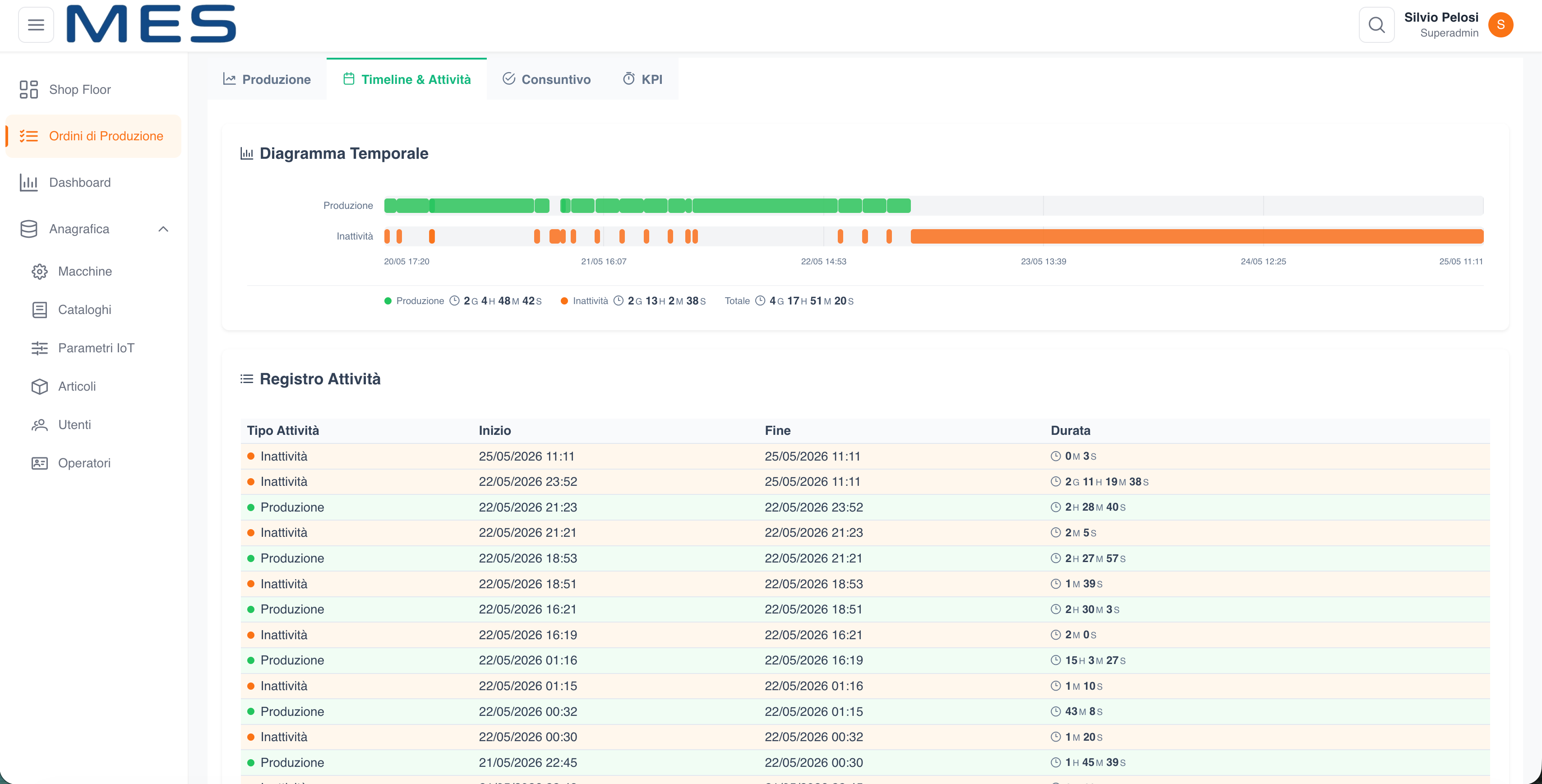The width and height of the screenshot is (1542, 784).
Task: Click the Anagrafica database icon
Action: click(29, 229)
